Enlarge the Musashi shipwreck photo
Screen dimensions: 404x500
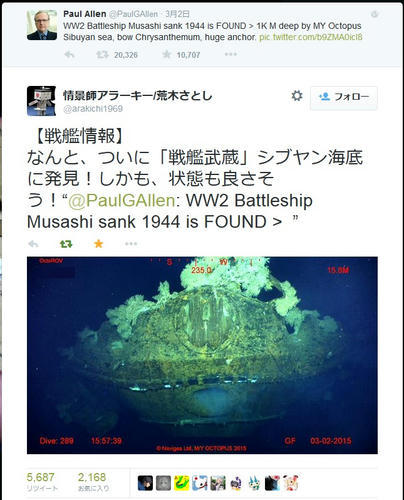202,355
